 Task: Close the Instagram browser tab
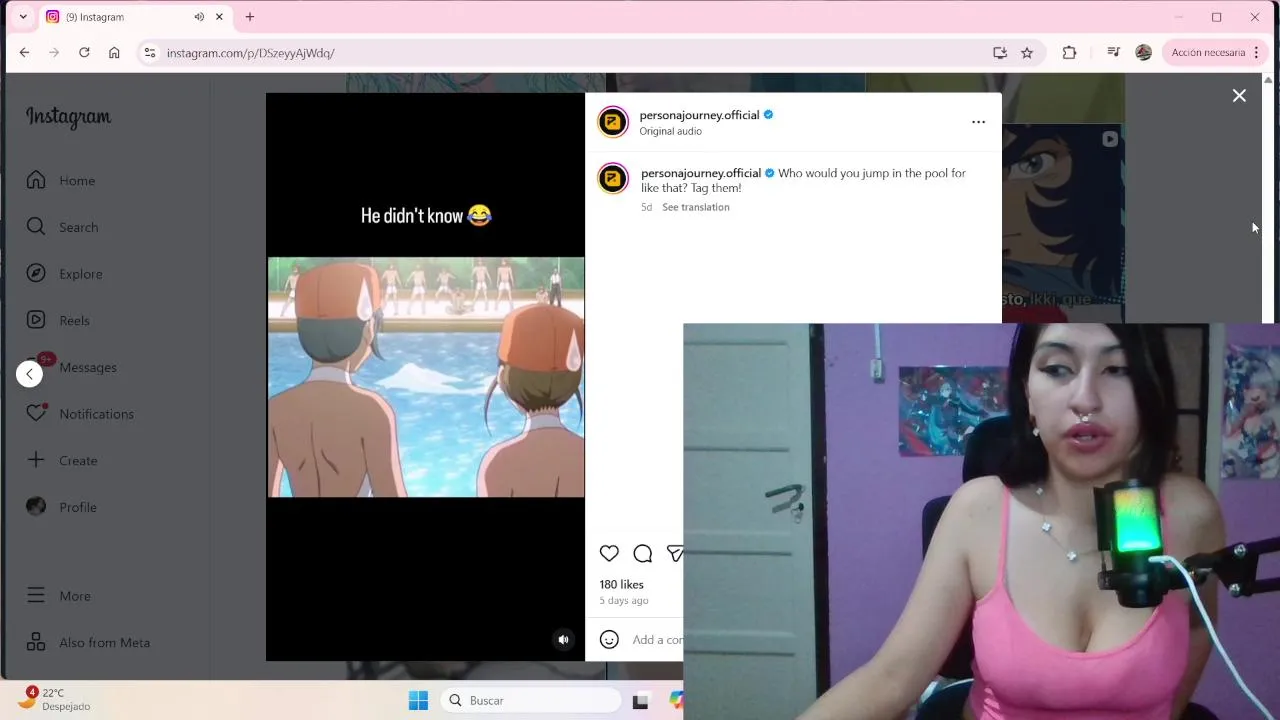point(219,17)
